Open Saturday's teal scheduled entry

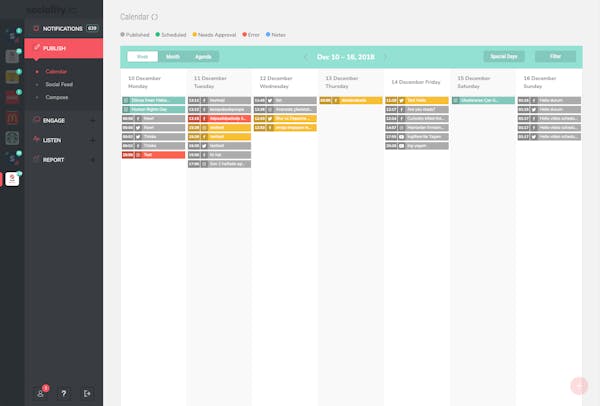click(483, 100)
